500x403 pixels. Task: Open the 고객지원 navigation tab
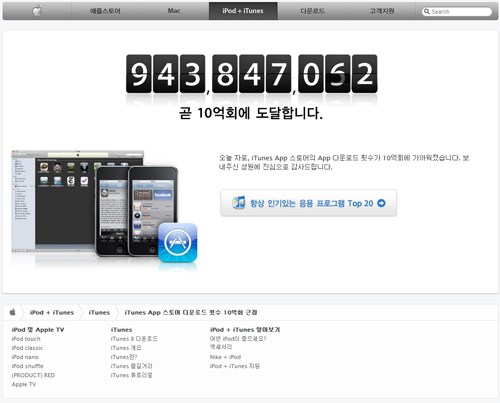(x=382, y=11)
